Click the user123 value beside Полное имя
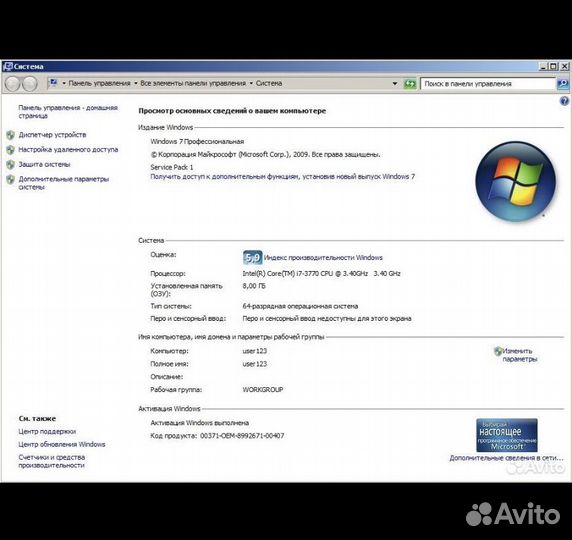This screenshot has width=572, height=540. point(255,364)
